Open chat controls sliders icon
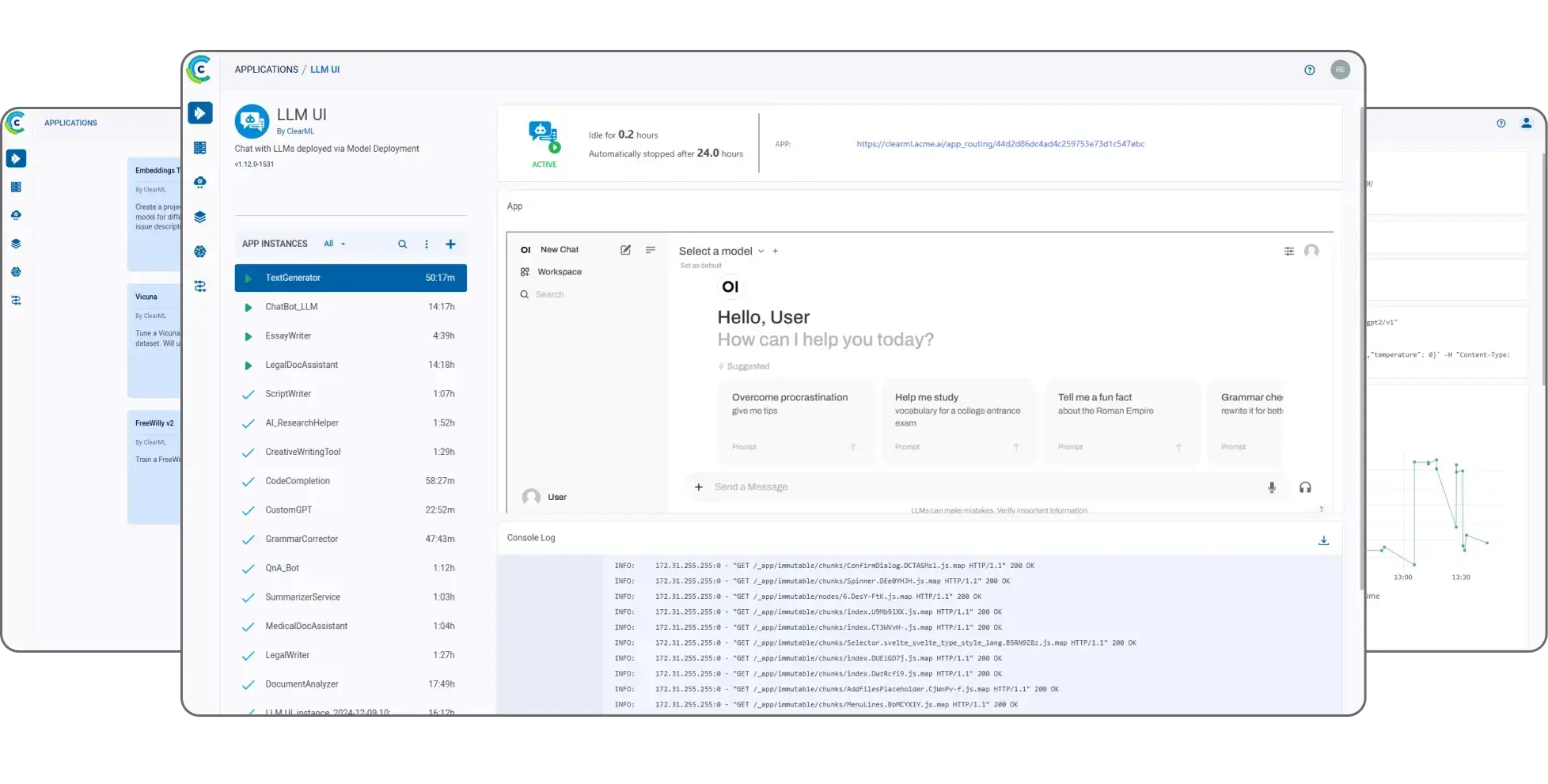 point(1289,251)
